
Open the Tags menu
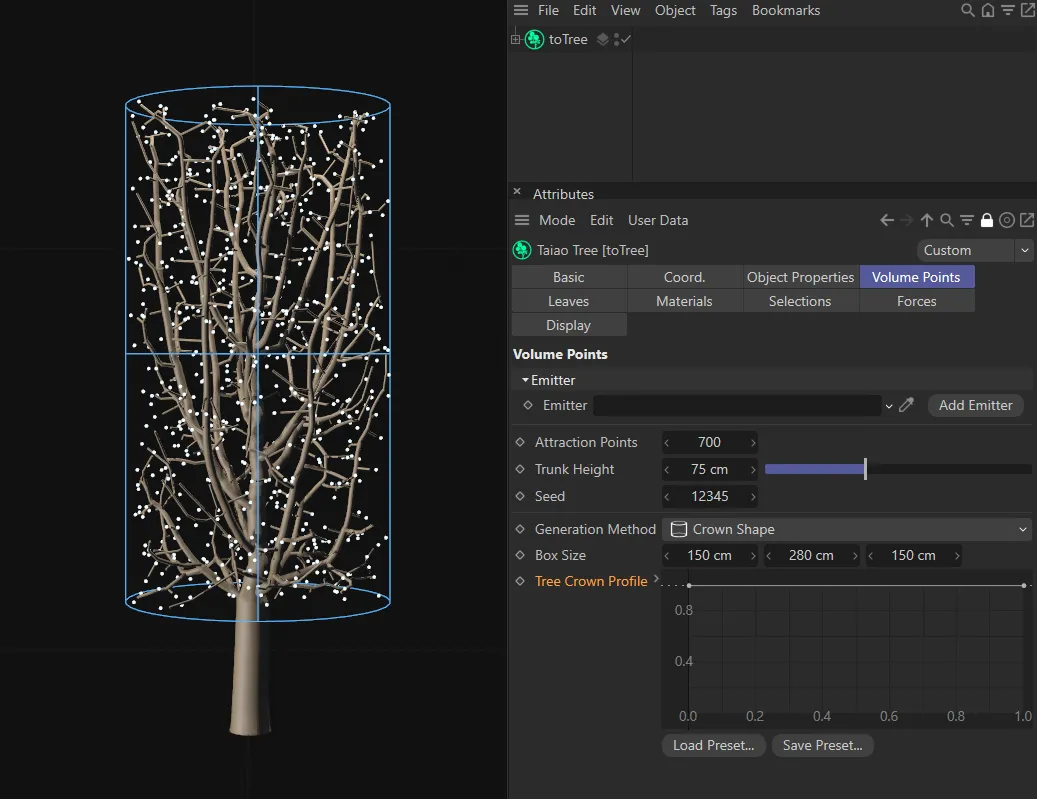[723, 11]
